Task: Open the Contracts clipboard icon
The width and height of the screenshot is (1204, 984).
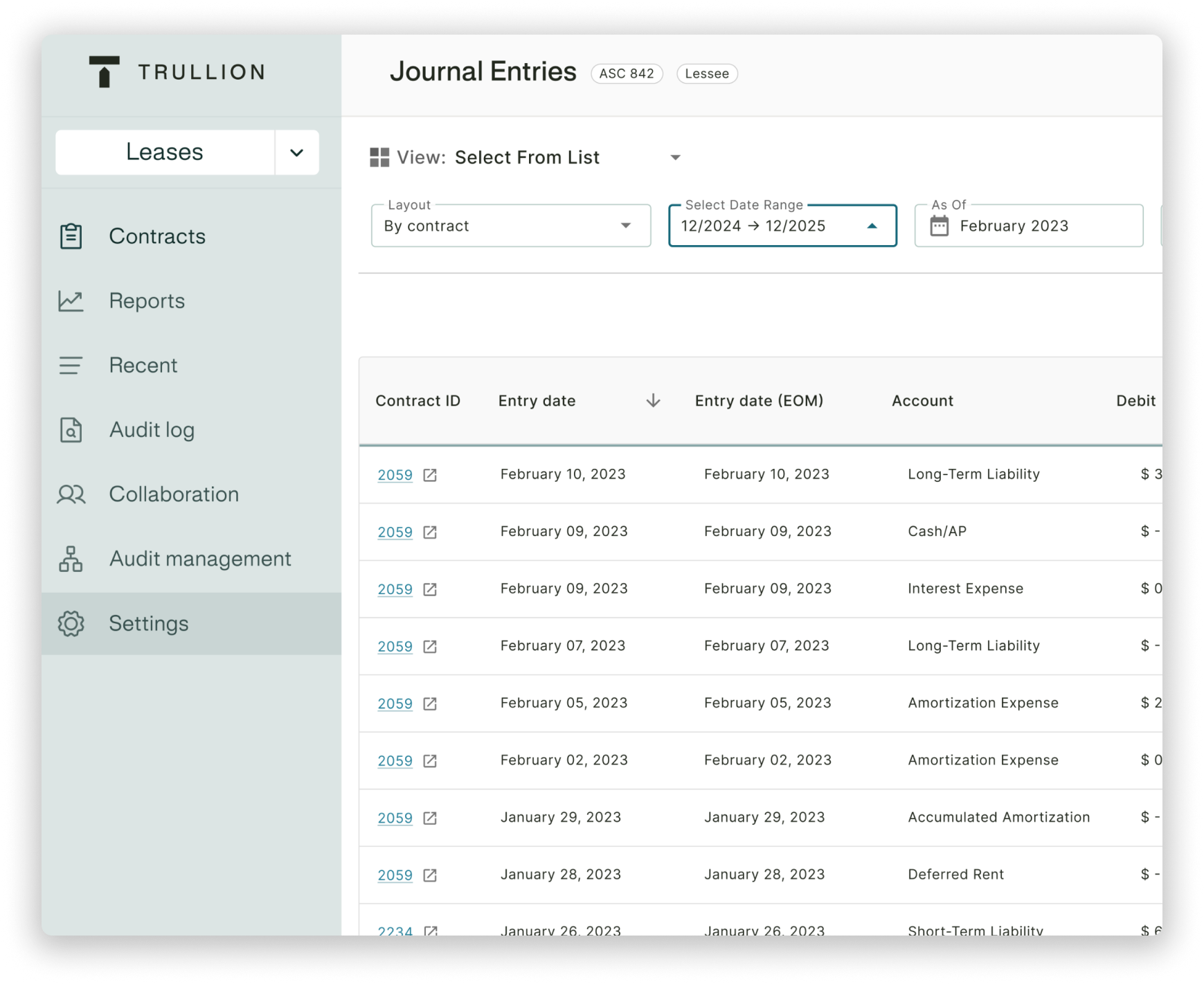Action: pos(71,236)
